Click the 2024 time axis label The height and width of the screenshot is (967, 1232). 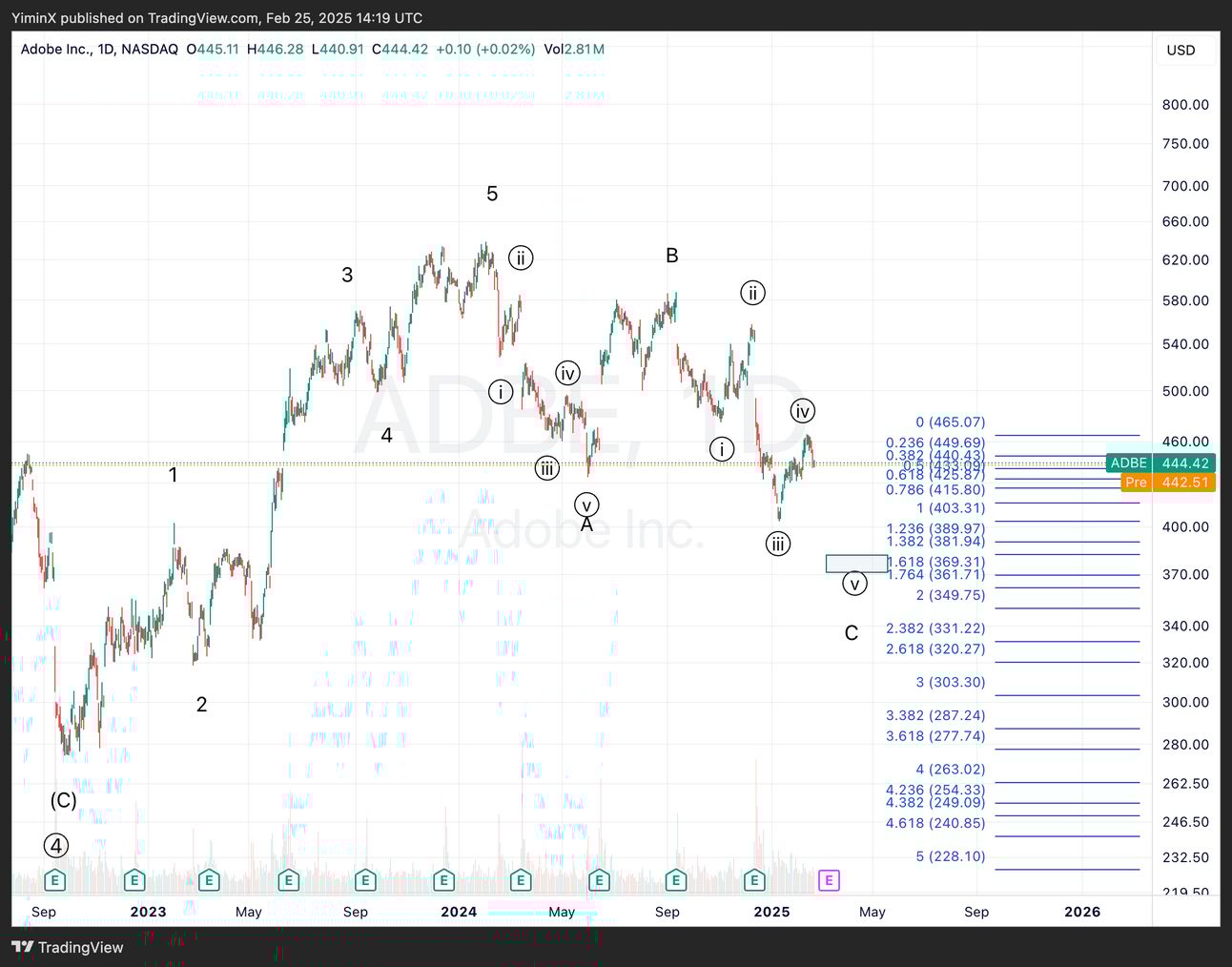pyautogui.click(x=459, y=912)
